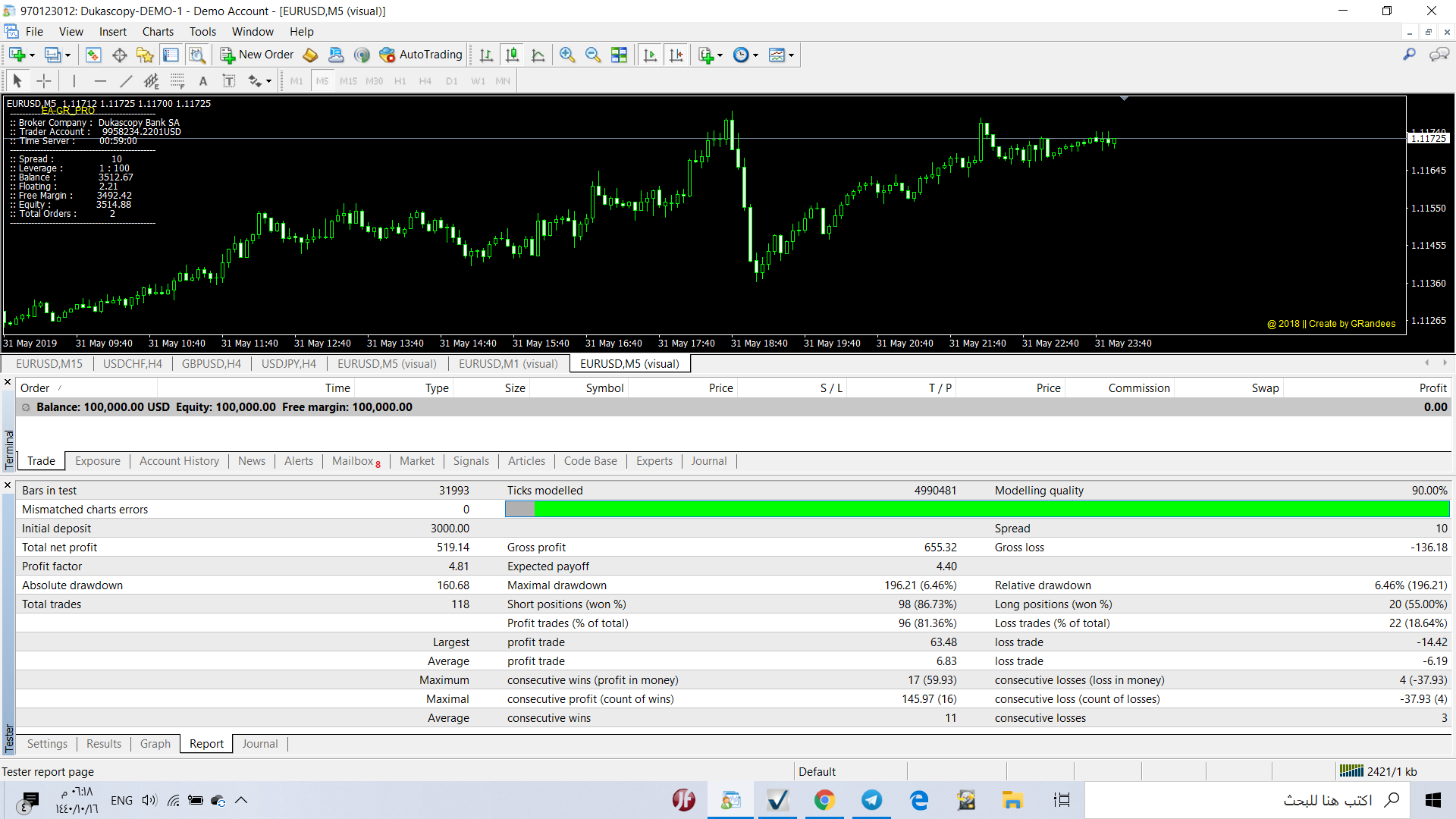This screenshot has width=1456, height=819.
Task: Click the Zoom Out magnifier icon
Action: 593,55
